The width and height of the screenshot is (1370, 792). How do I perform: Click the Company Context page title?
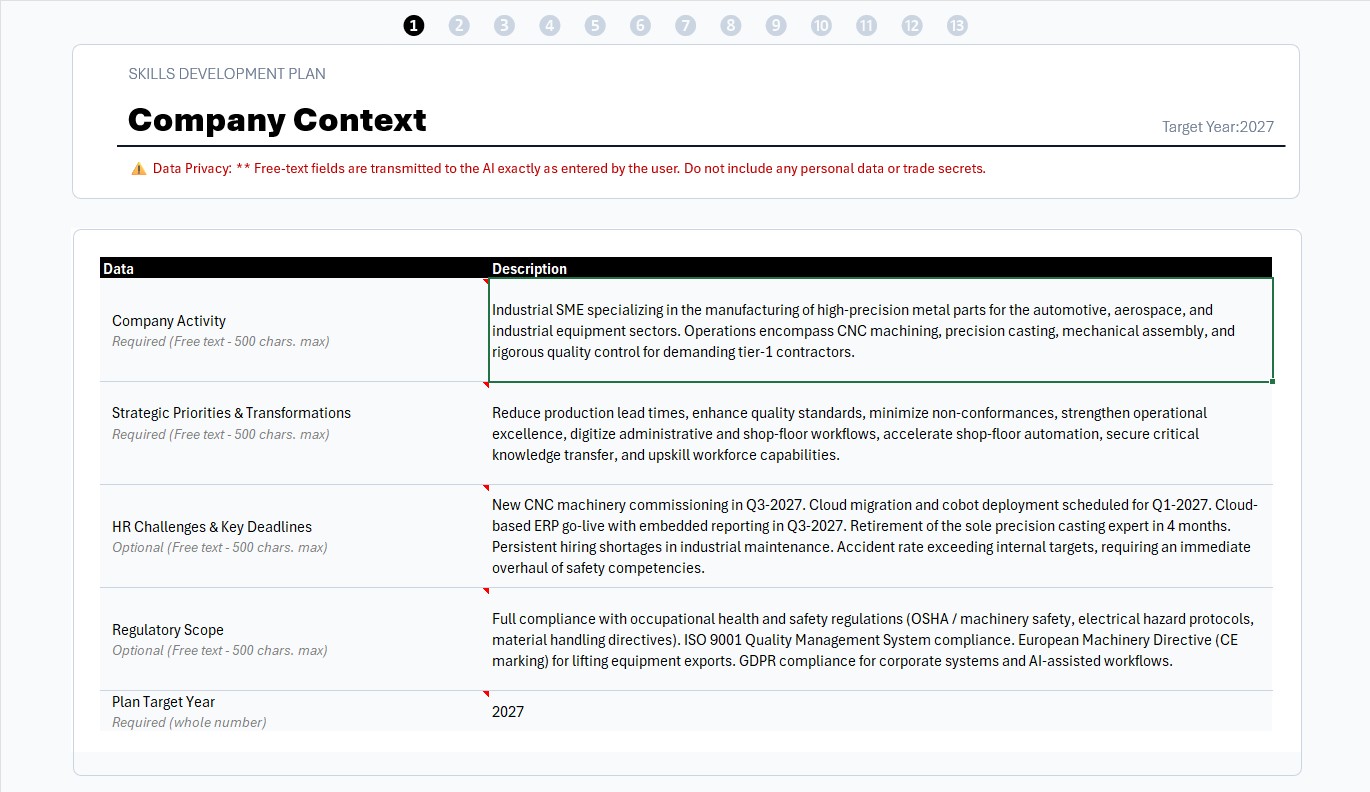277,120
